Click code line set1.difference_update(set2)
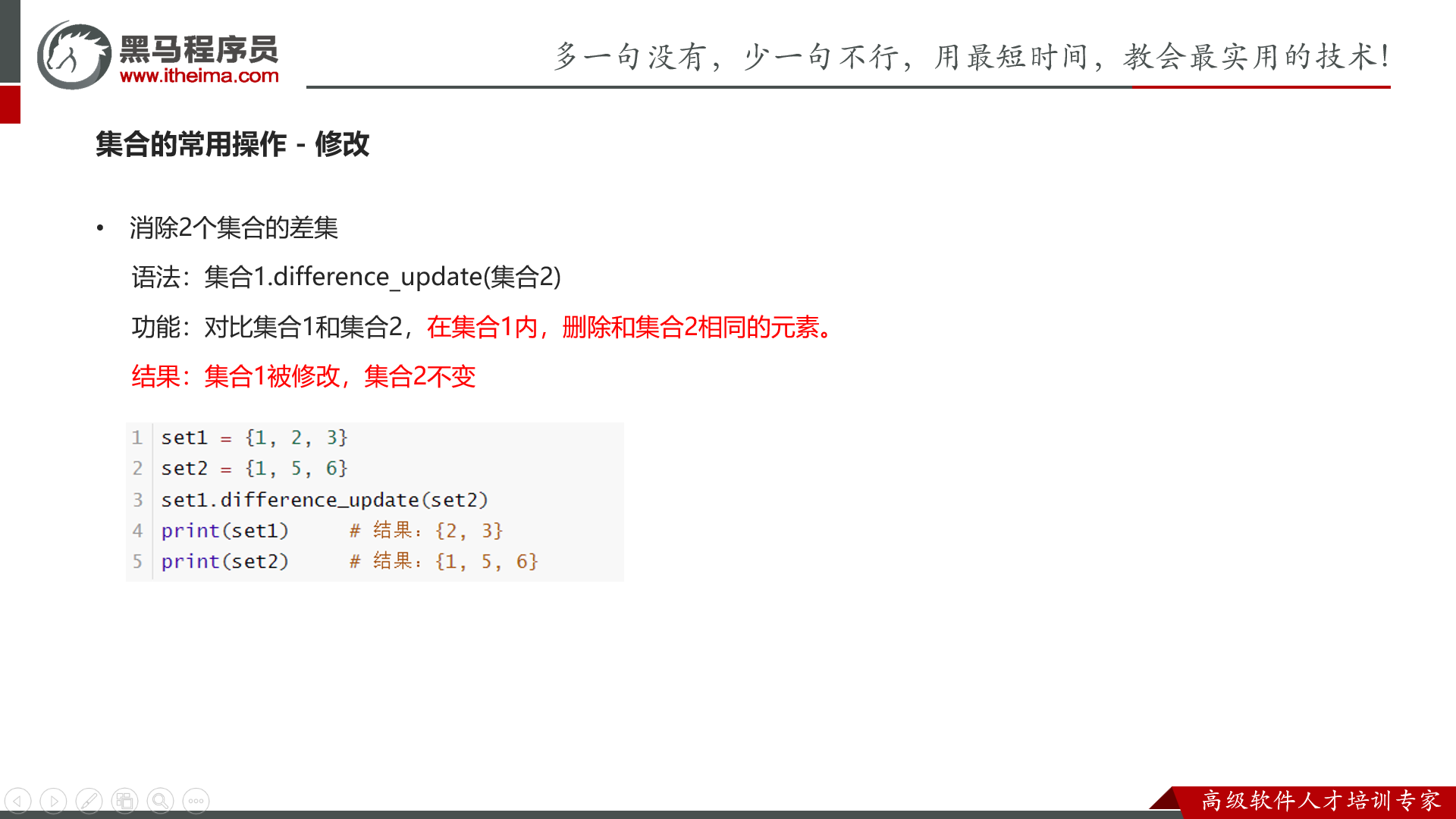The height and width of the screenshot is (819, 1456). [325, 500]
